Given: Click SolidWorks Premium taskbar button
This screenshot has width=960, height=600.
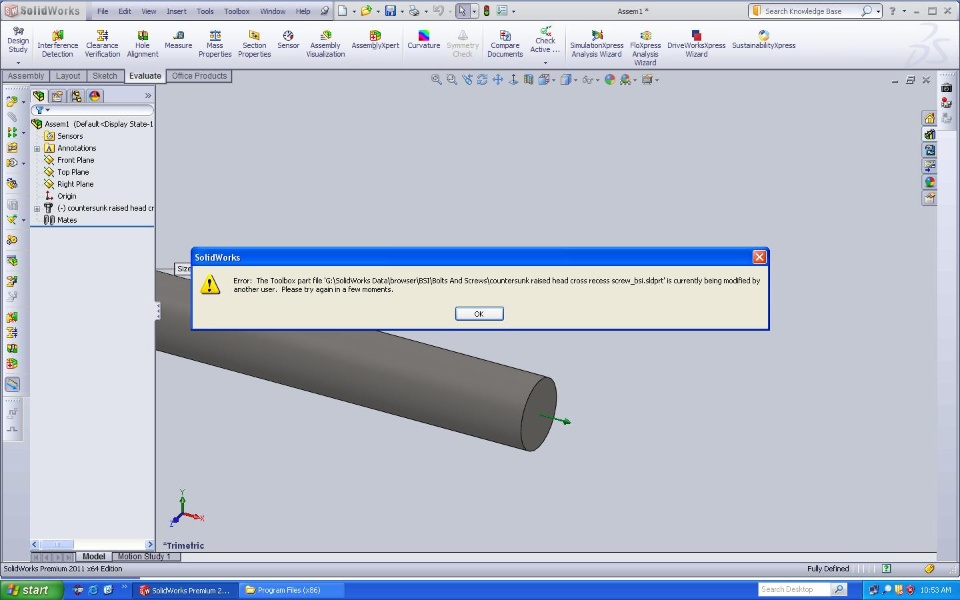Looking at the screenshot, I should pyautogui.click(x=185, y=590).
